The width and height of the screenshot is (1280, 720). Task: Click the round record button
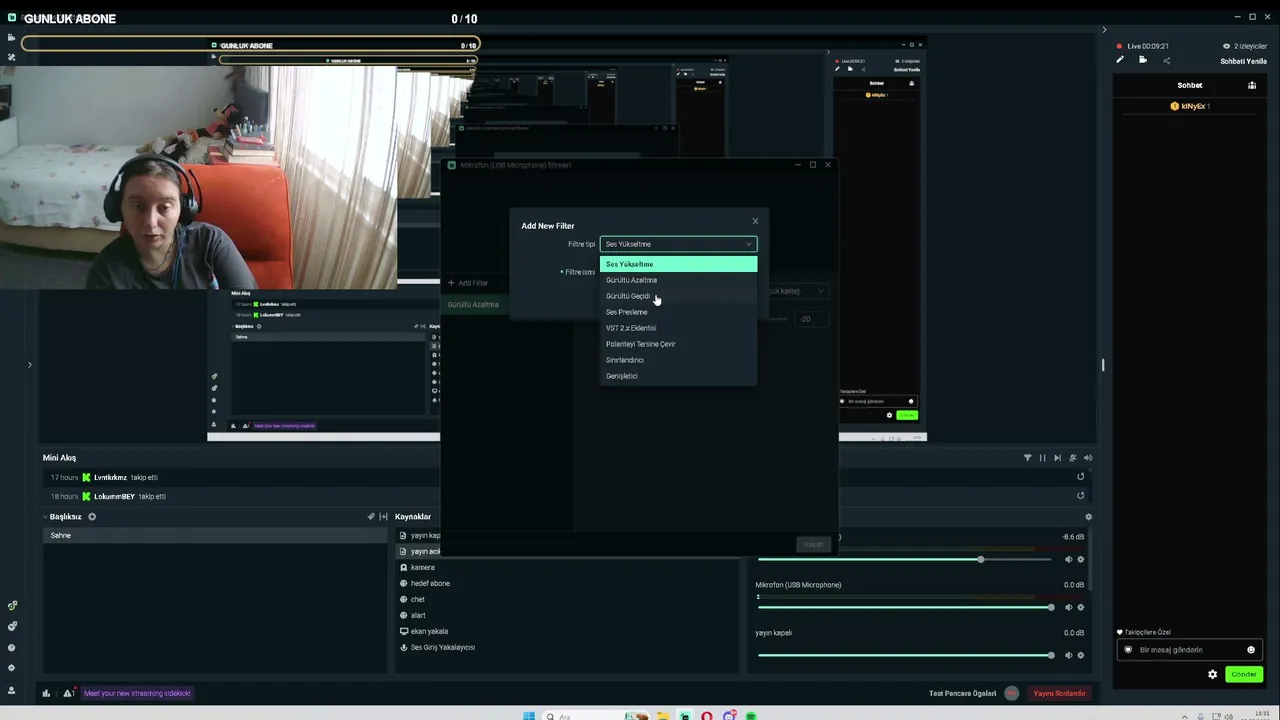click(x=1012, y=693)
